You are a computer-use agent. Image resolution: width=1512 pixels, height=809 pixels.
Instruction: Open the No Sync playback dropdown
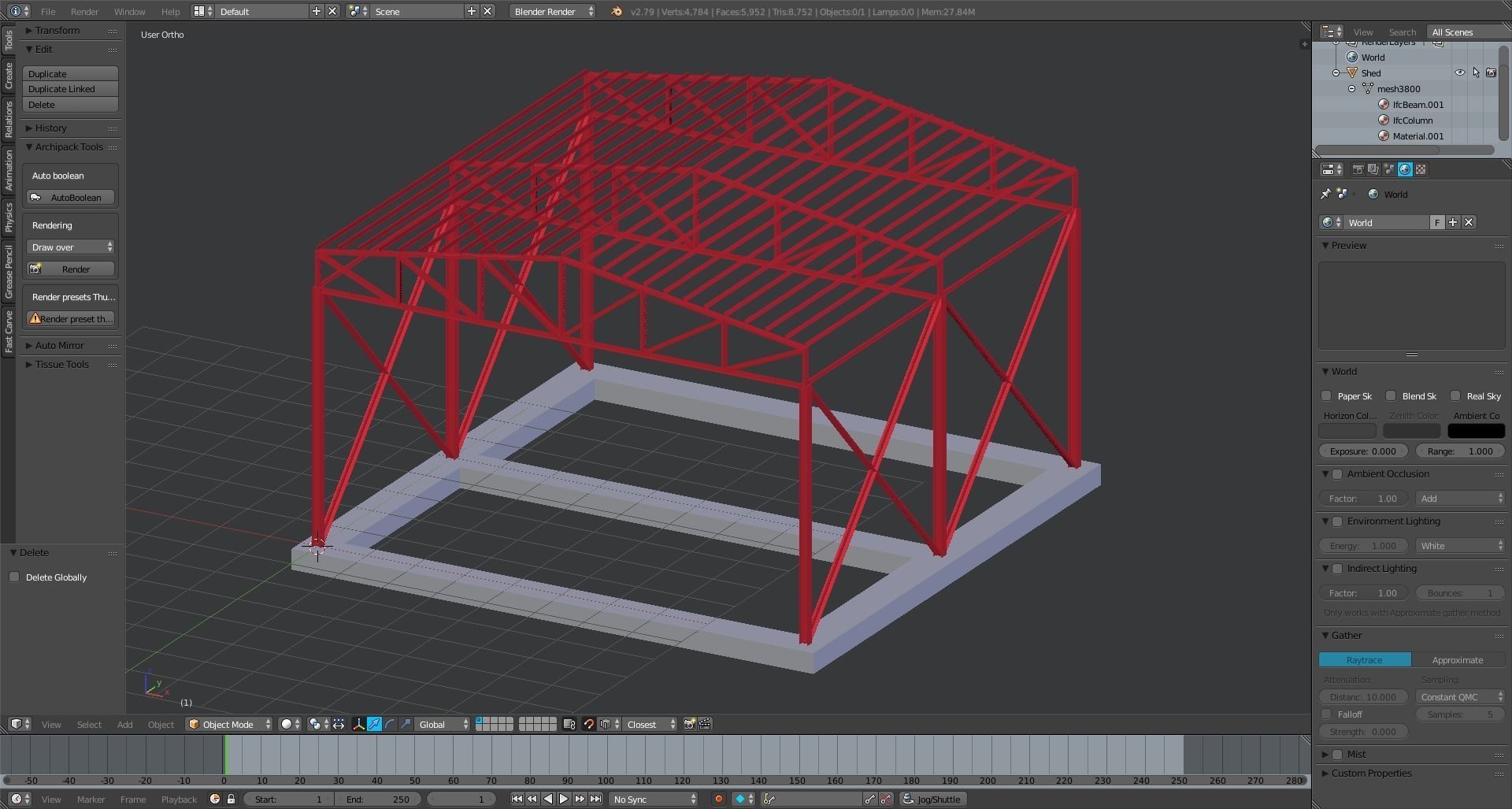[x=653, y=799]
